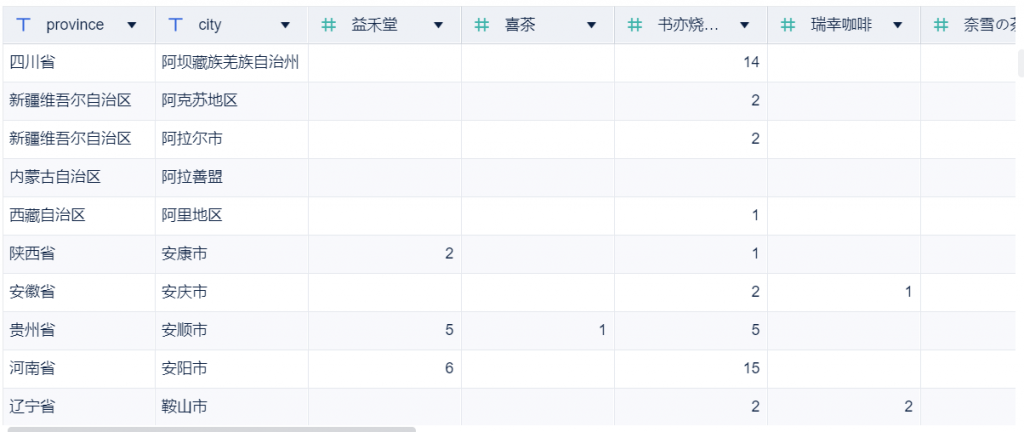
Task: Click 喜茶 value 1 in 安顺市 row
Action: pyautogui.click(x=602, y=330)
